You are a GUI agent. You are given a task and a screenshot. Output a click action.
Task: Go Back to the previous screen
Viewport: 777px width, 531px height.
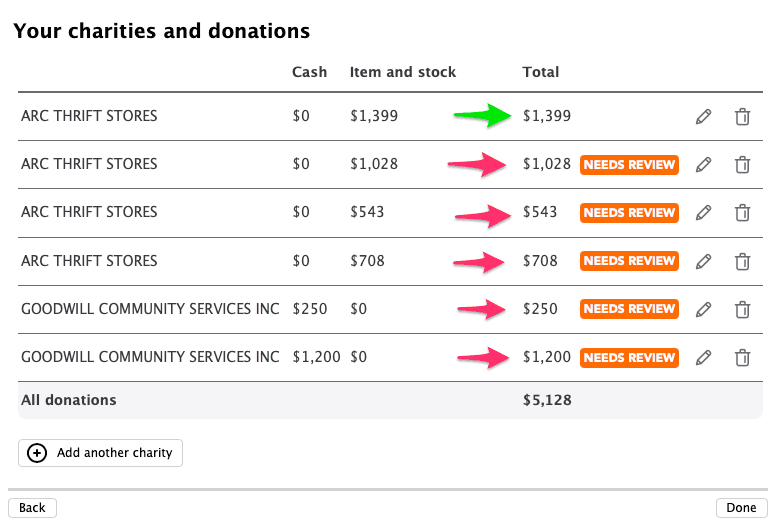pos(32,508)
